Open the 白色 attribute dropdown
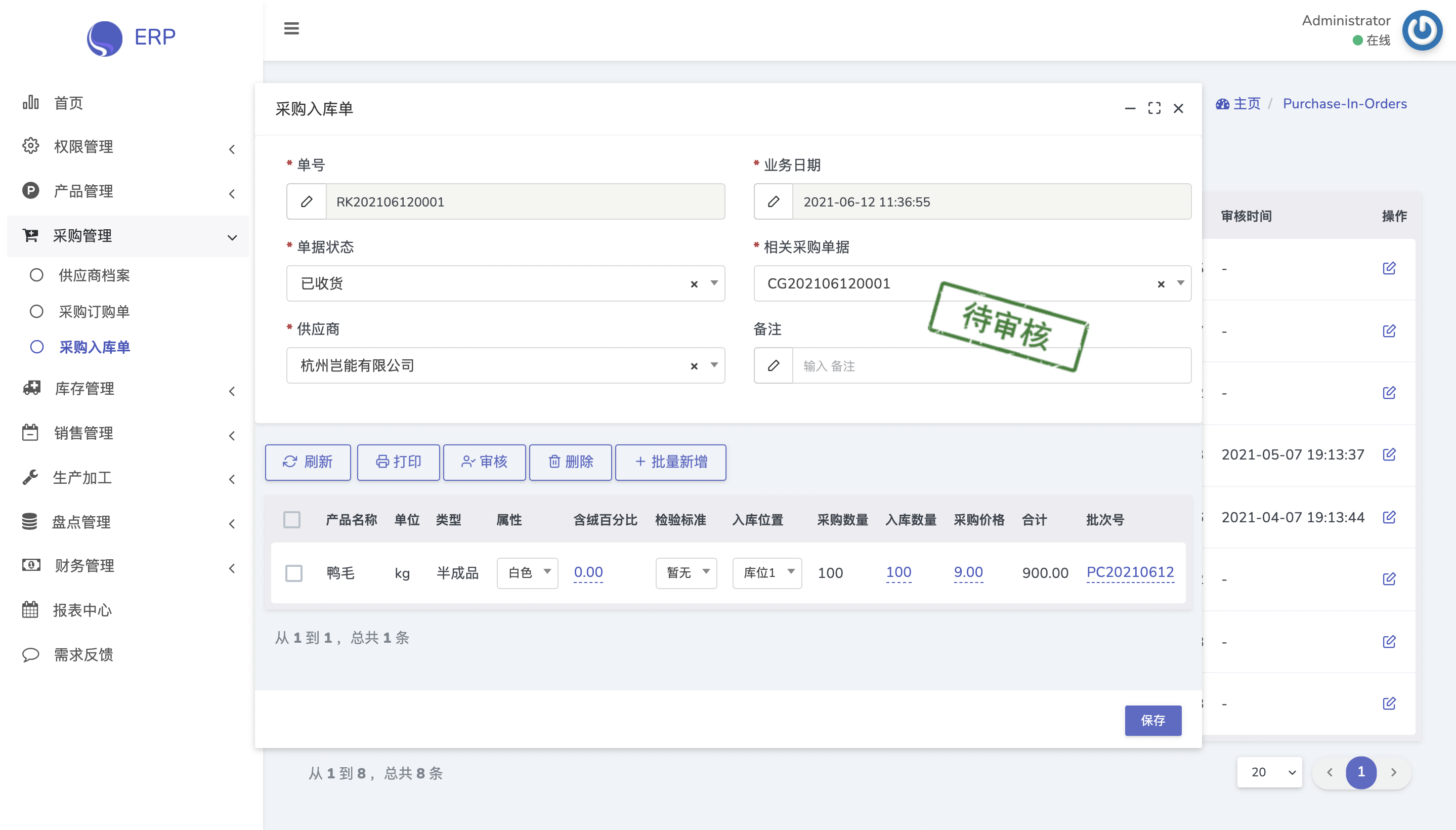The height and width of the screenshot is (830, 1456). tap(527, 572)
